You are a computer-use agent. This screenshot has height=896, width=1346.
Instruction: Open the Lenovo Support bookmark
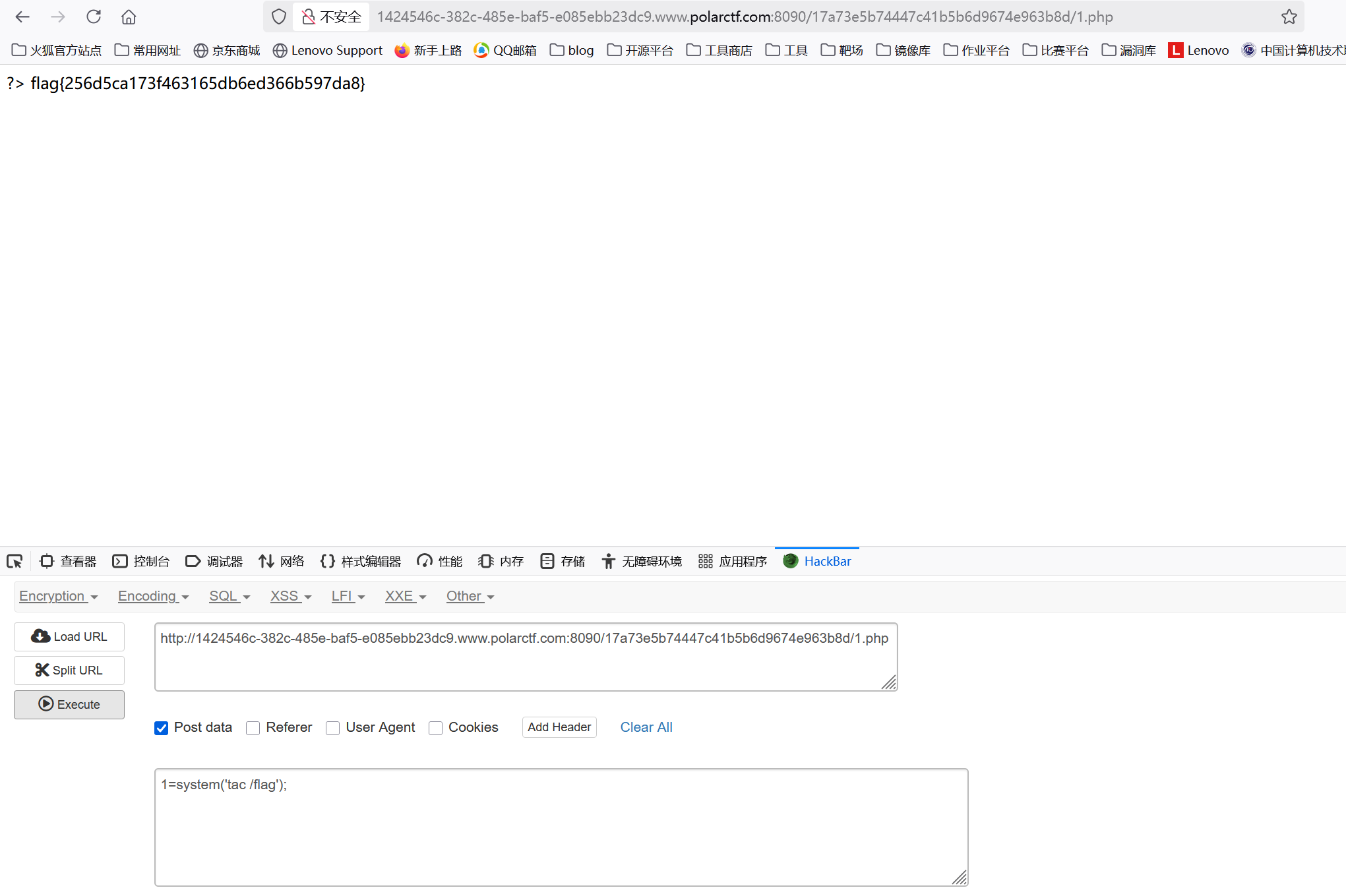pyautogui.click(x=328, y=50)
